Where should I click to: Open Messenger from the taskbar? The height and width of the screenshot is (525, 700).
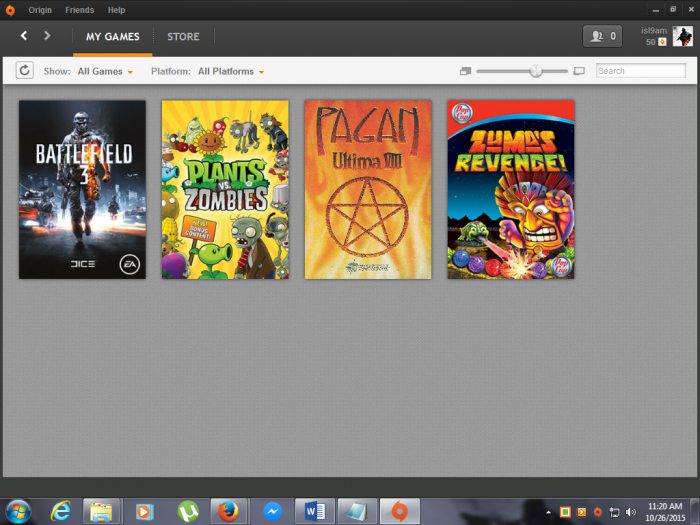point(272,512)
